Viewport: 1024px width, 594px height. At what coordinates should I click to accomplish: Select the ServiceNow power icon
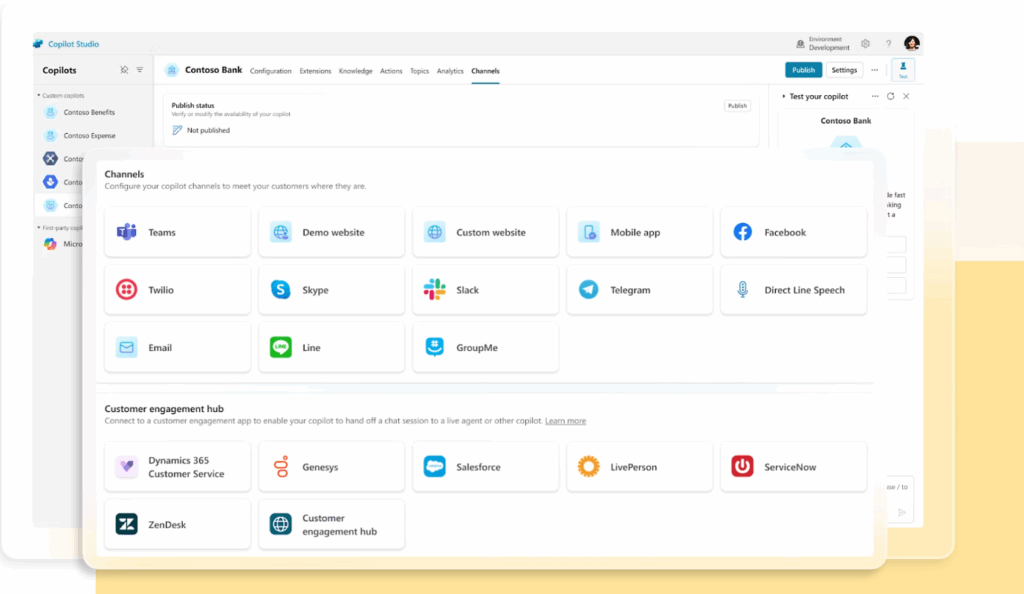(743, 467)
